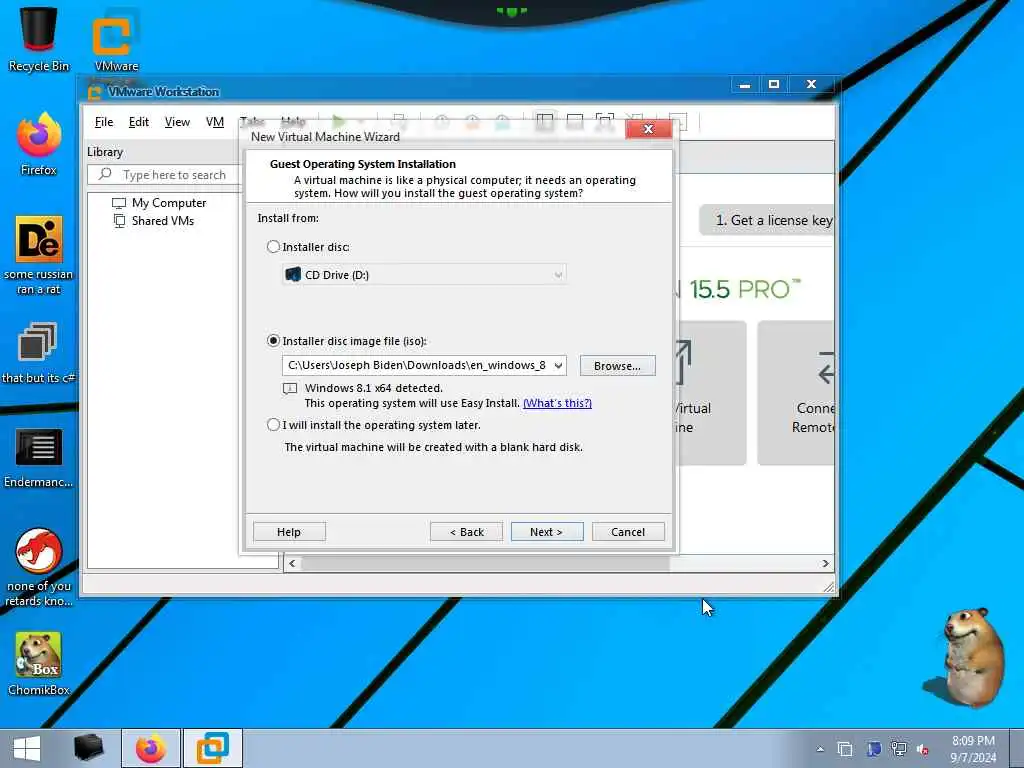Open the VM menu
Viewport: 1024px width, 768px height.
(x=215, y=122)
